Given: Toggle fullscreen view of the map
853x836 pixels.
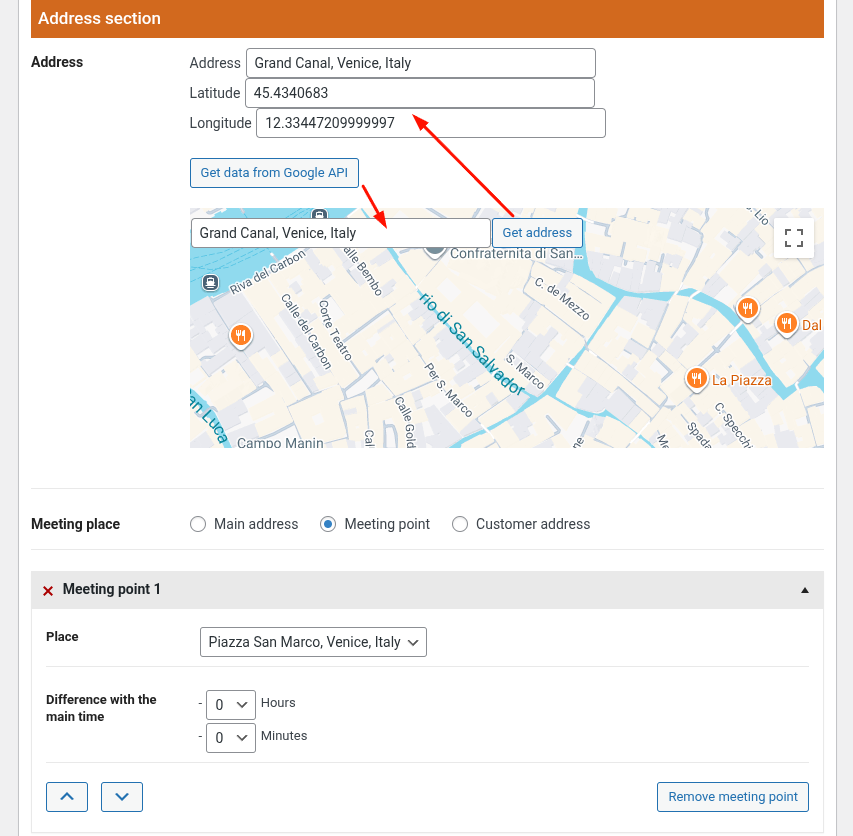Looking at the screenshot, I should point(793,238).
